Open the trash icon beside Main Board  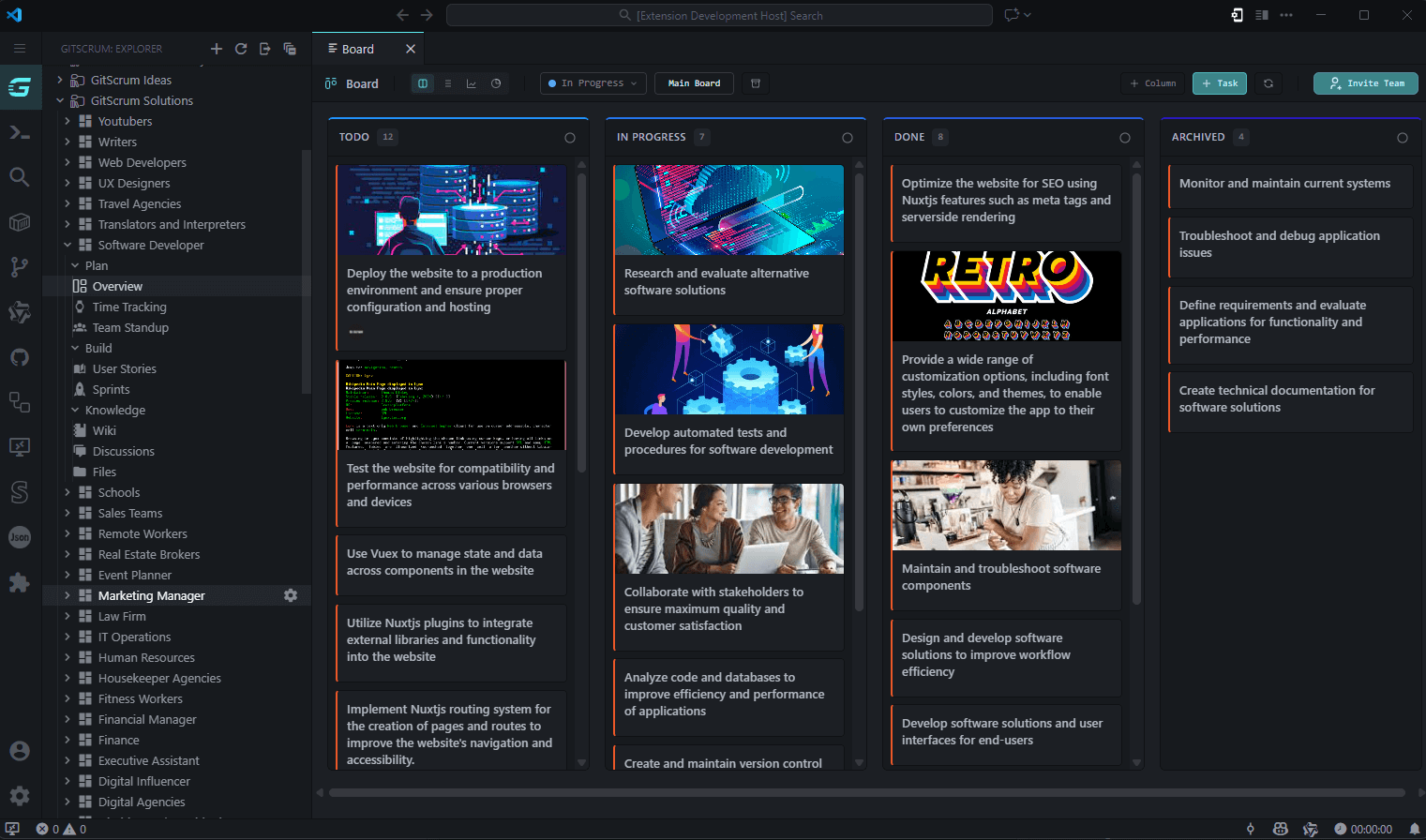755,82
